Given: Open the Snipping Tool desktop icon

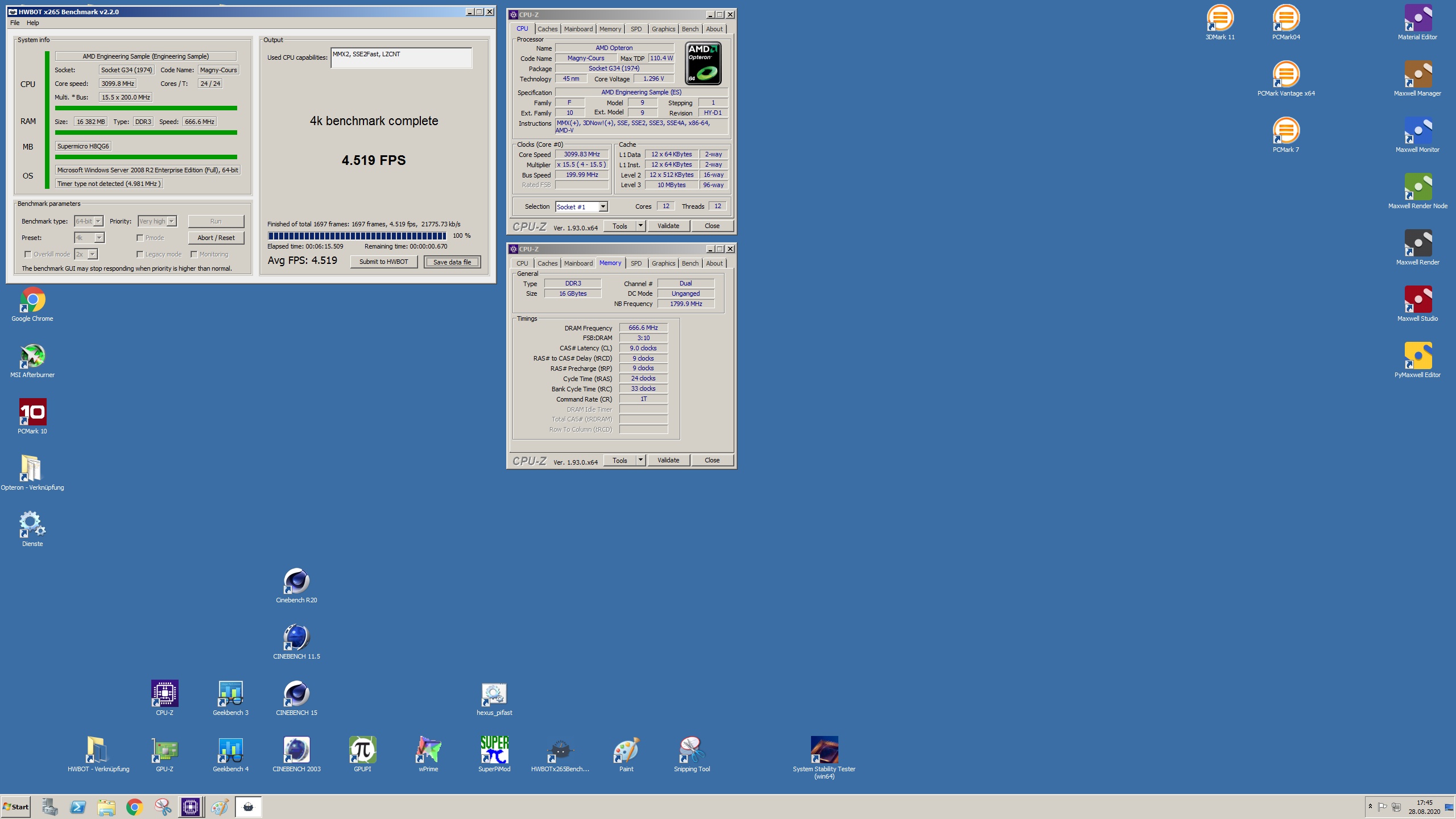Looking at the screenshot, I should [x=692, y=755].
